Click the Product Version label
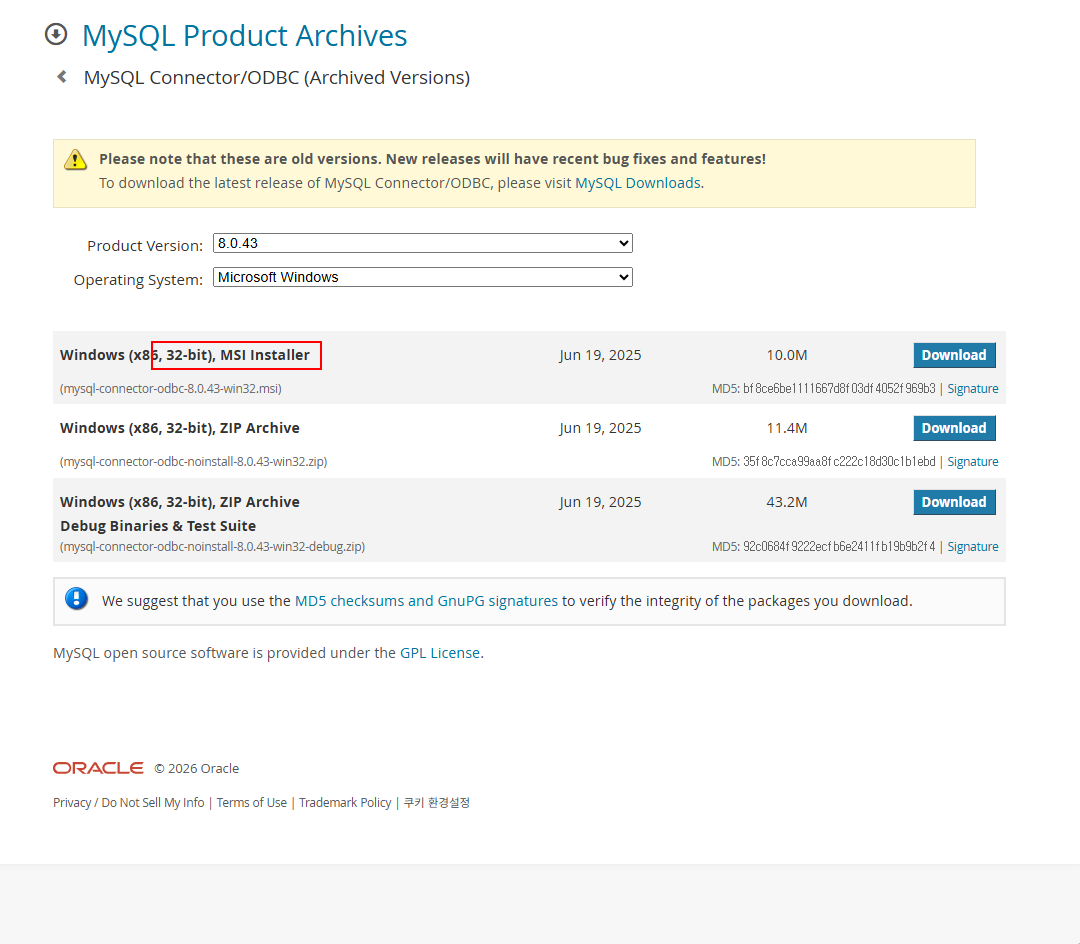The image size is (1080, 944). [x=145, y=246]
